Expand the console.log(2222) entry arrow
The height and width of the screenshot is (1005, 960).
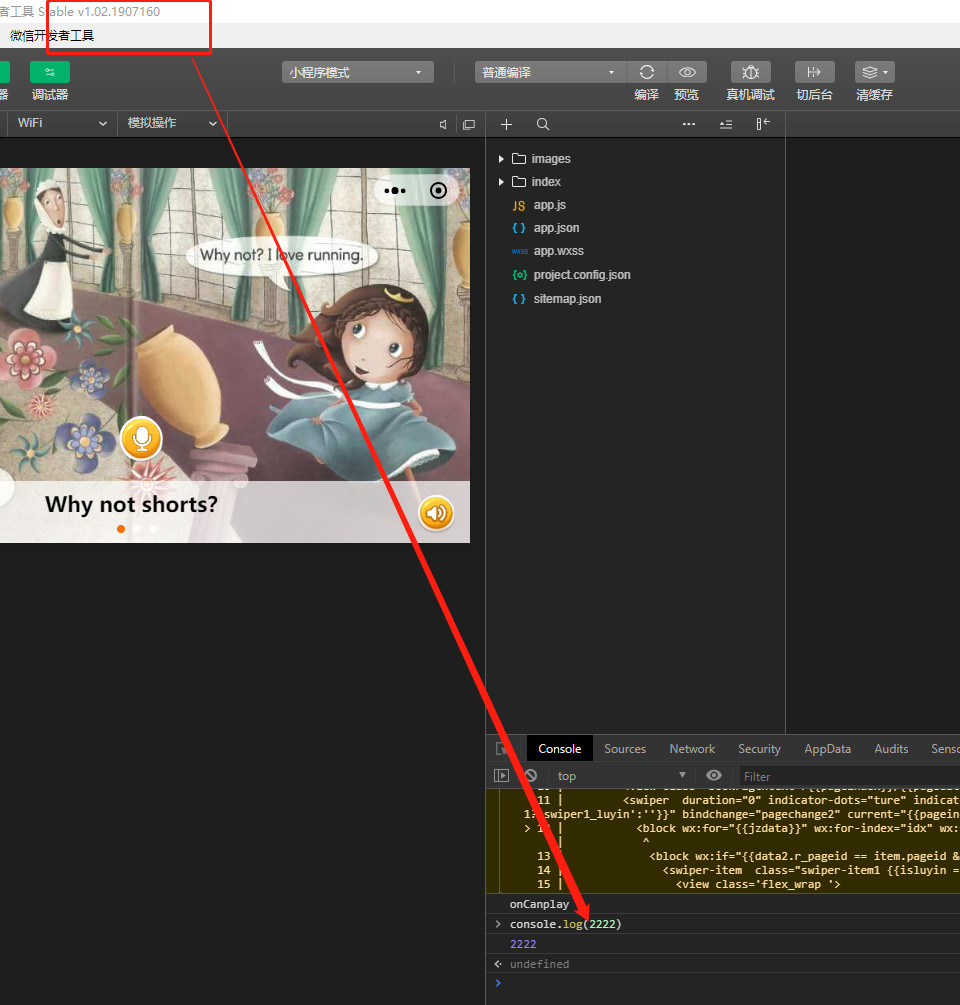pos(499,924)
